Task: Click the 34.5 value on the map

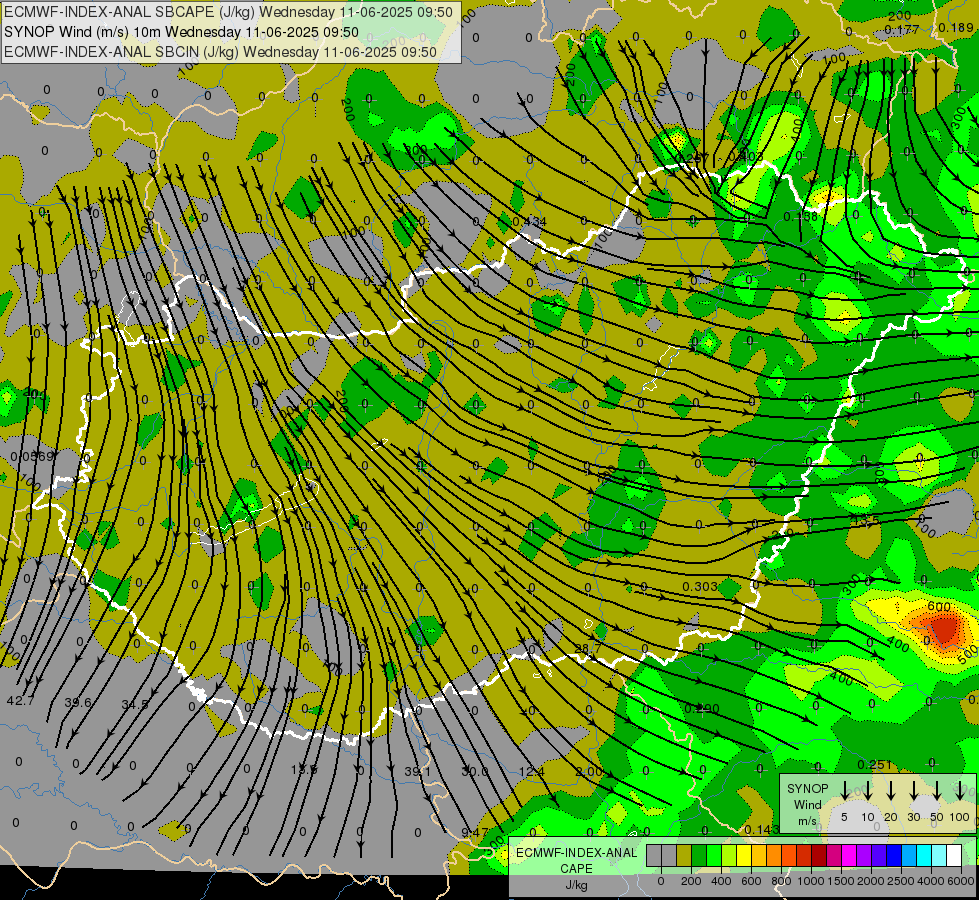Action: [135, 705]
